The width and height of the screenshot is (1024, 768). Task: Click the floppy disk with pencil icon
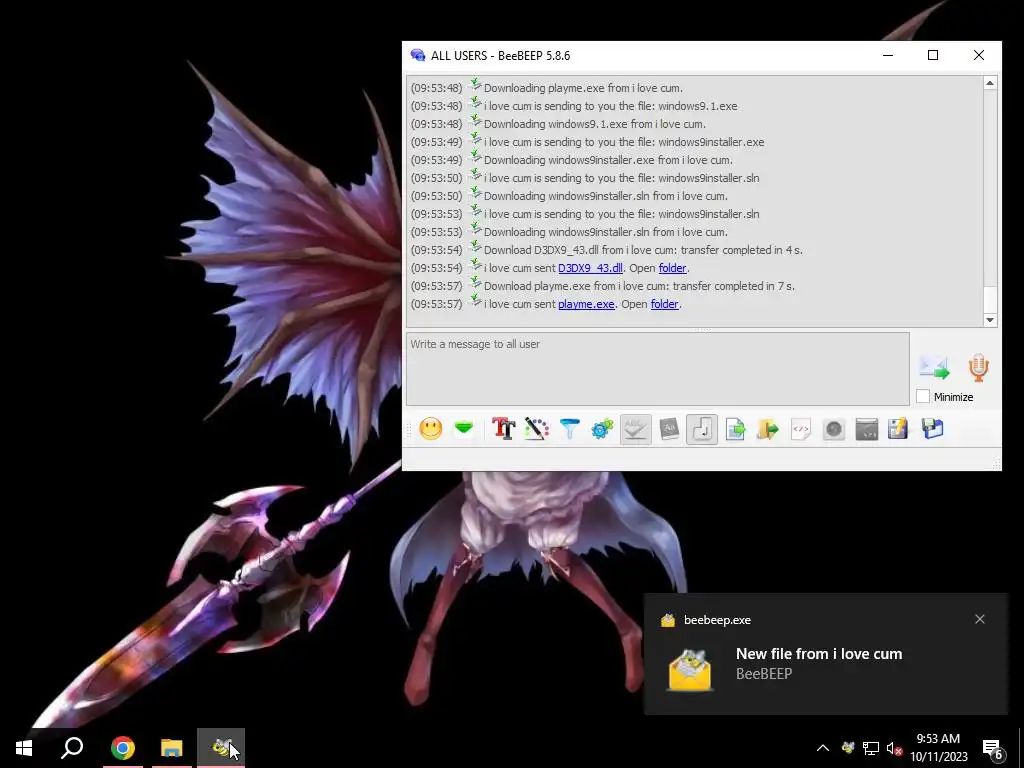coord(899,429)
